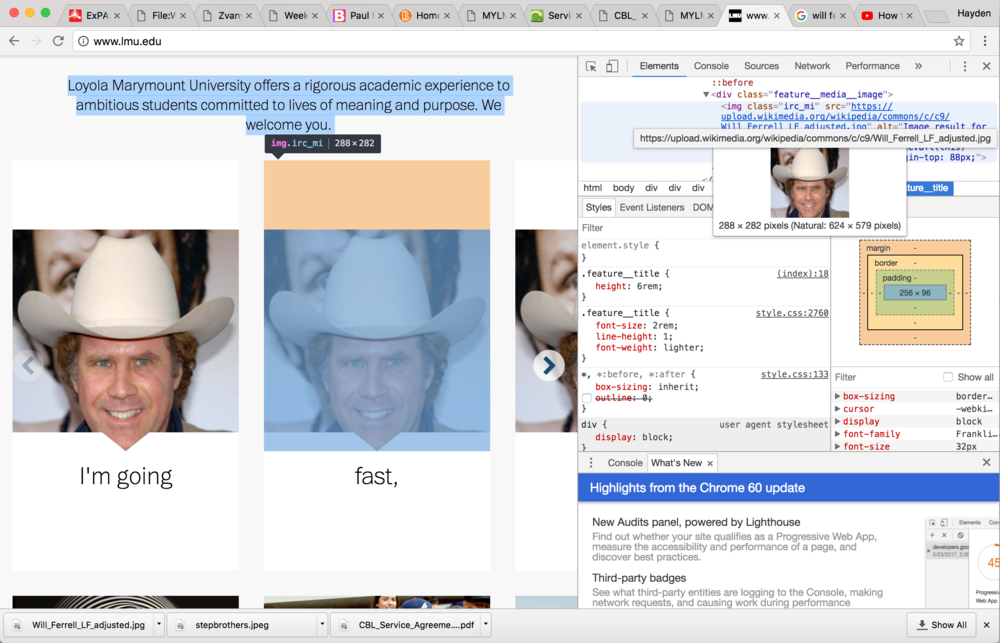Open options arrow for CBL_Service_Agreement pdf download
Screen dimensions: 1000x643
[x=486, y=625]
